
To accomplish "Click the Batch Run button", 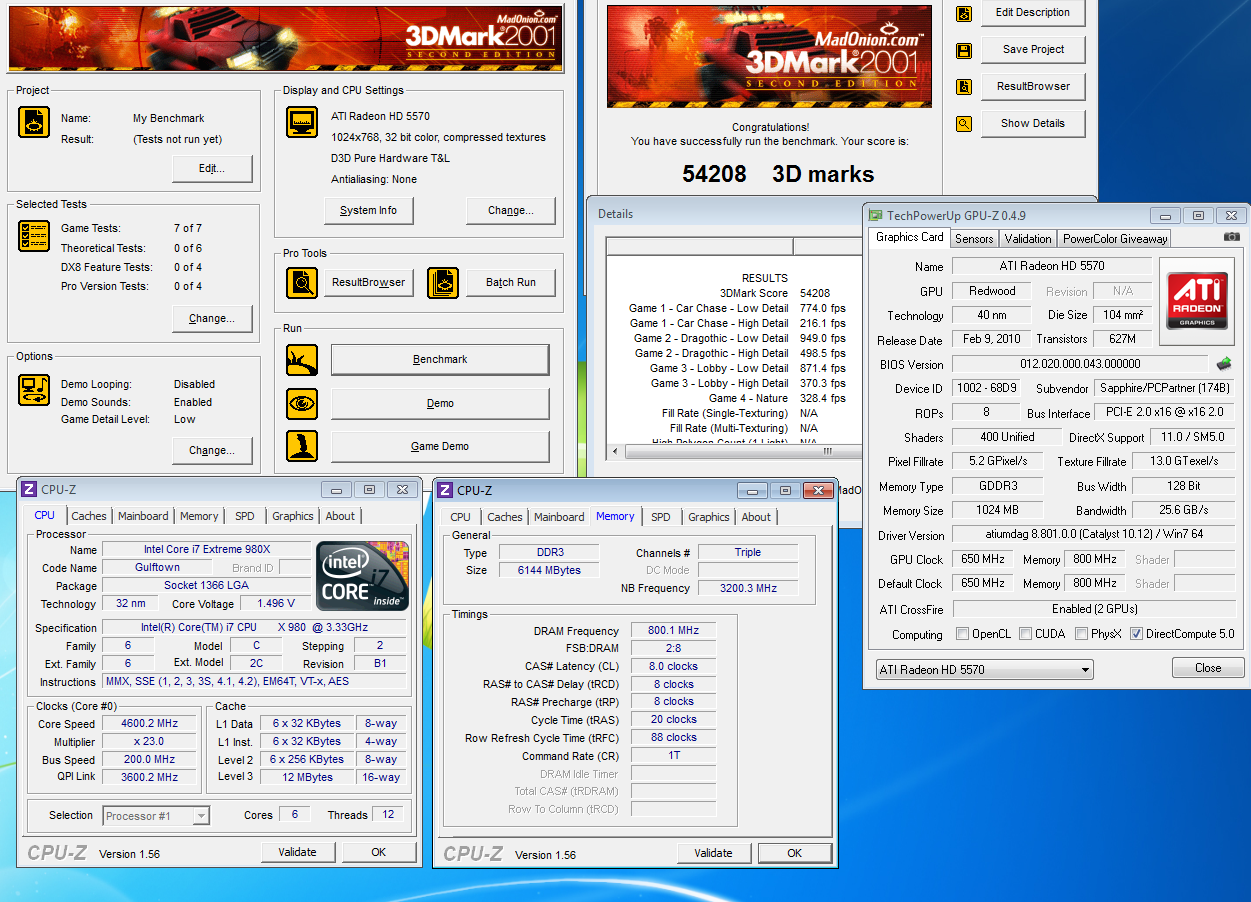I will (x=511, y=282).
